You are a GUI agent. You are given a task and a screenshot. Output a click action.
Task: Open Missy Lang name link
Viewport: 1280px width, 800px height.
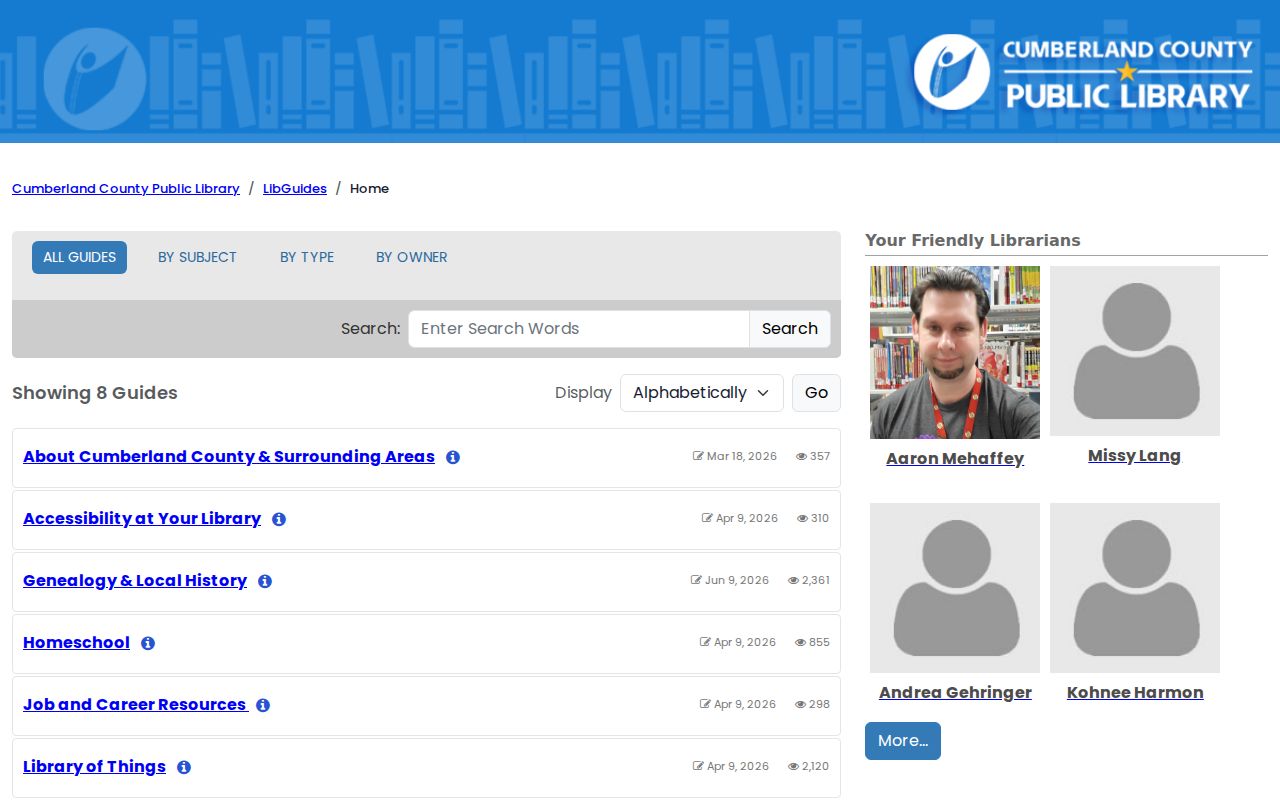click(1134, 456)
